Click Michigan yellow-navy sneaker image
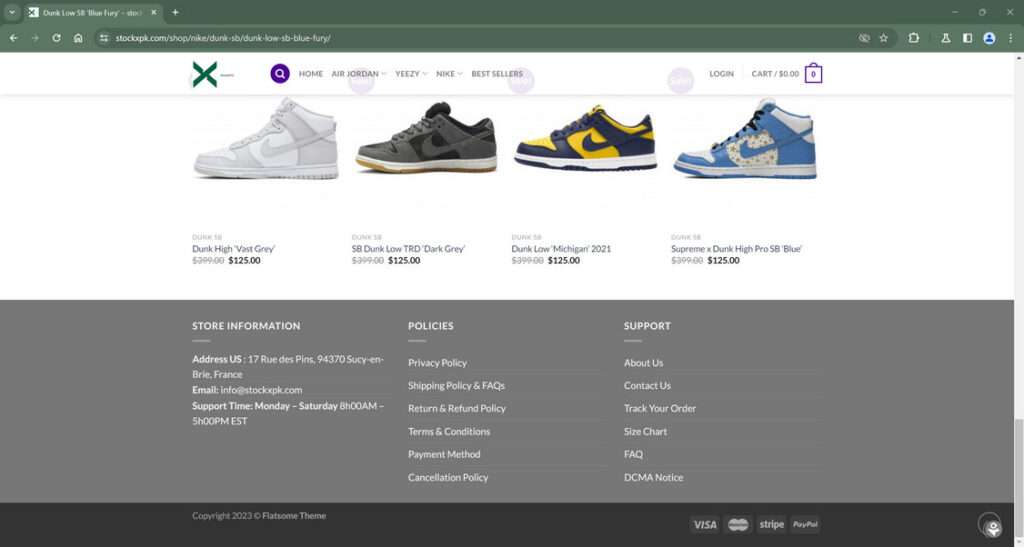Viewport: 1024px width, 547px height. (586, 138)
